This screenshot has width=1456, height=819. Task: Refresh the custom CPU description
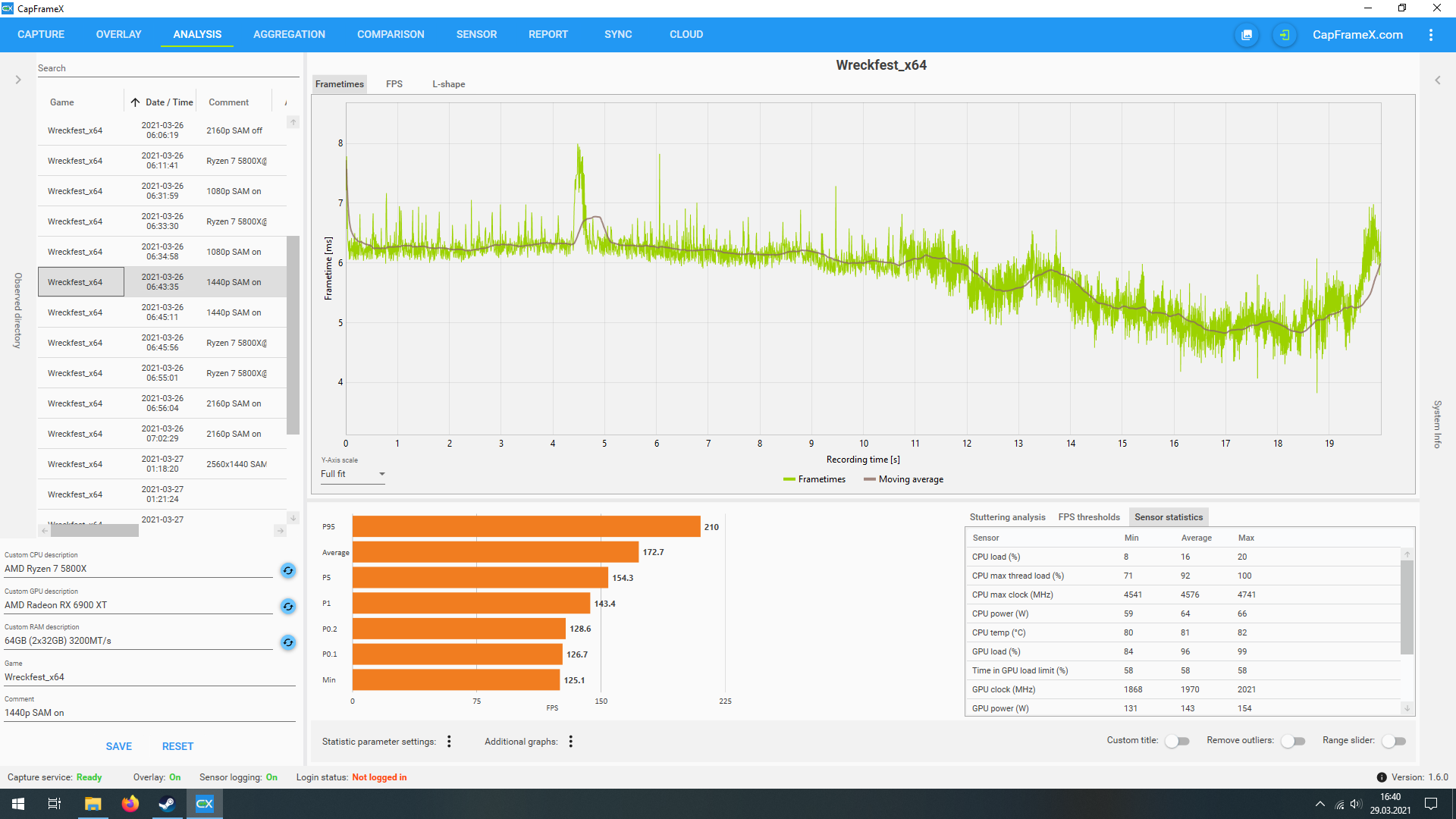pos(288,570)
